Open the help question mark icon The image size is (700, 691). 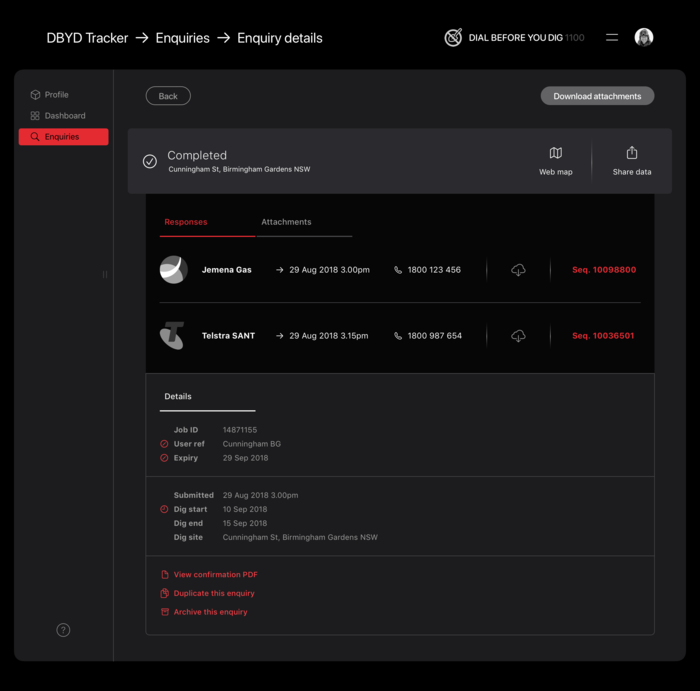pos(63,630)
